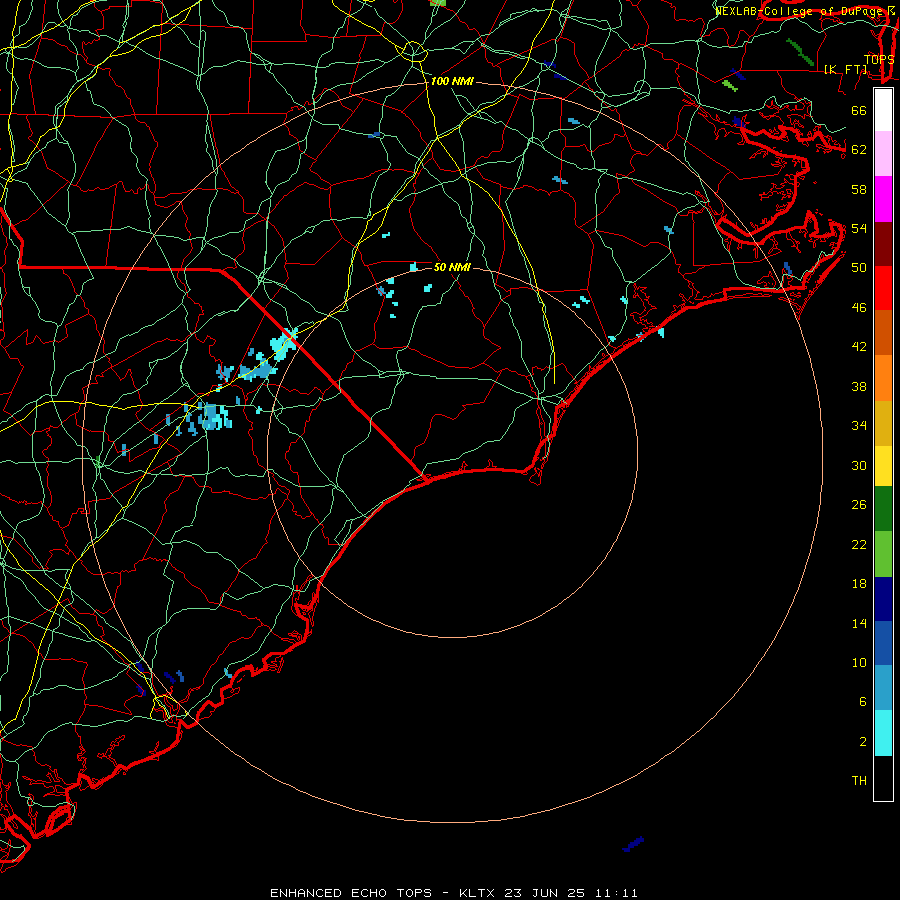
Task: Select the dark green legend band
Action: click(883, 509)
